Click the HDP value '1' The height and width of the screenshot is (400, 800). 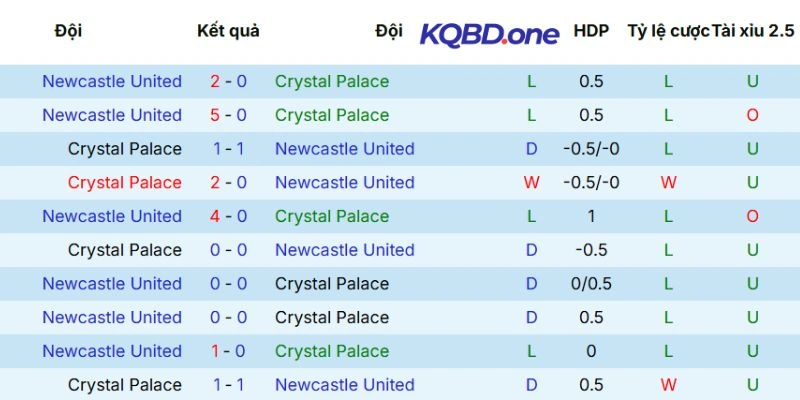(591, 216)
